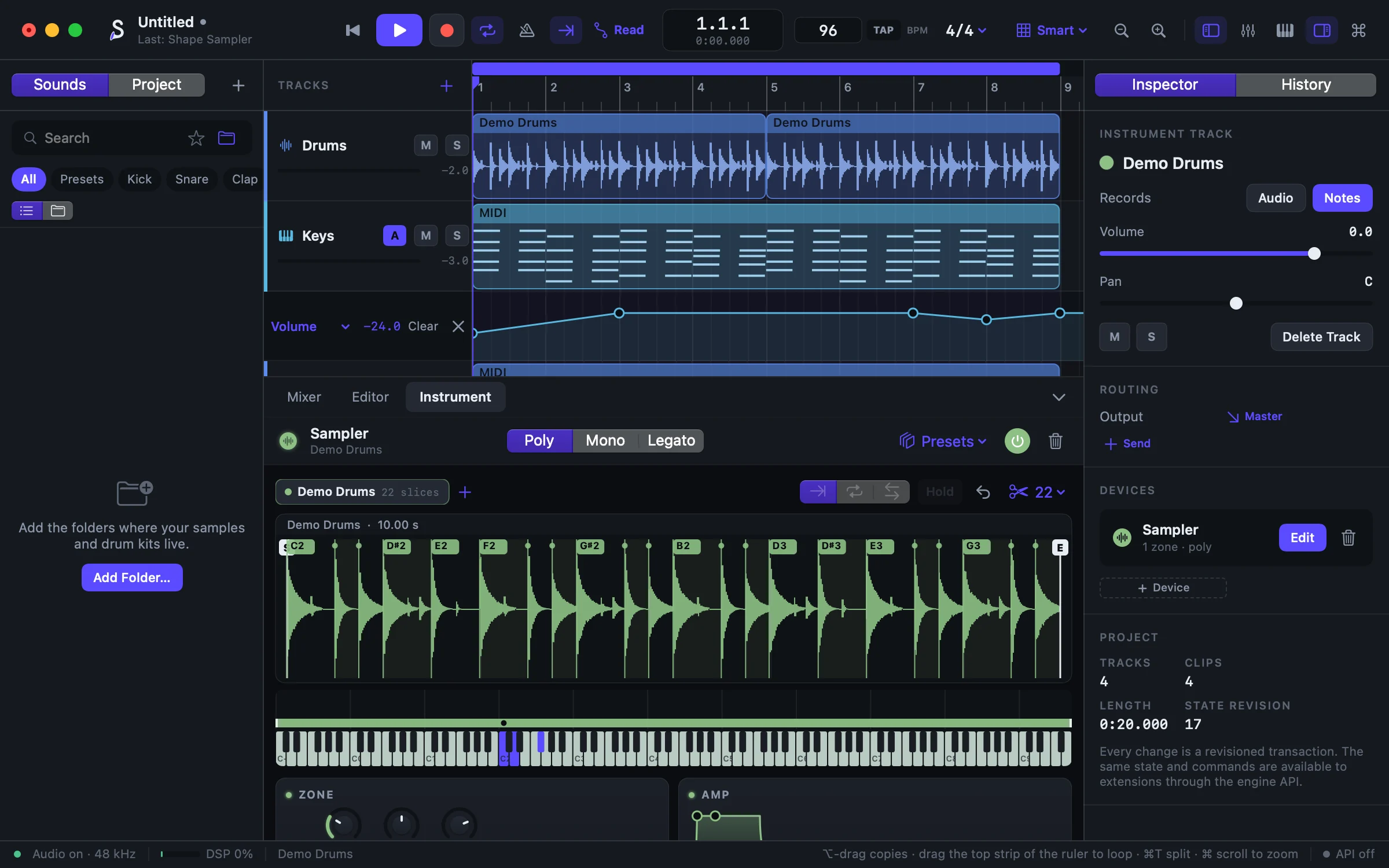Open the Sampler Presets dropdown
This screenshot has width=1389, height=868.
943,441
